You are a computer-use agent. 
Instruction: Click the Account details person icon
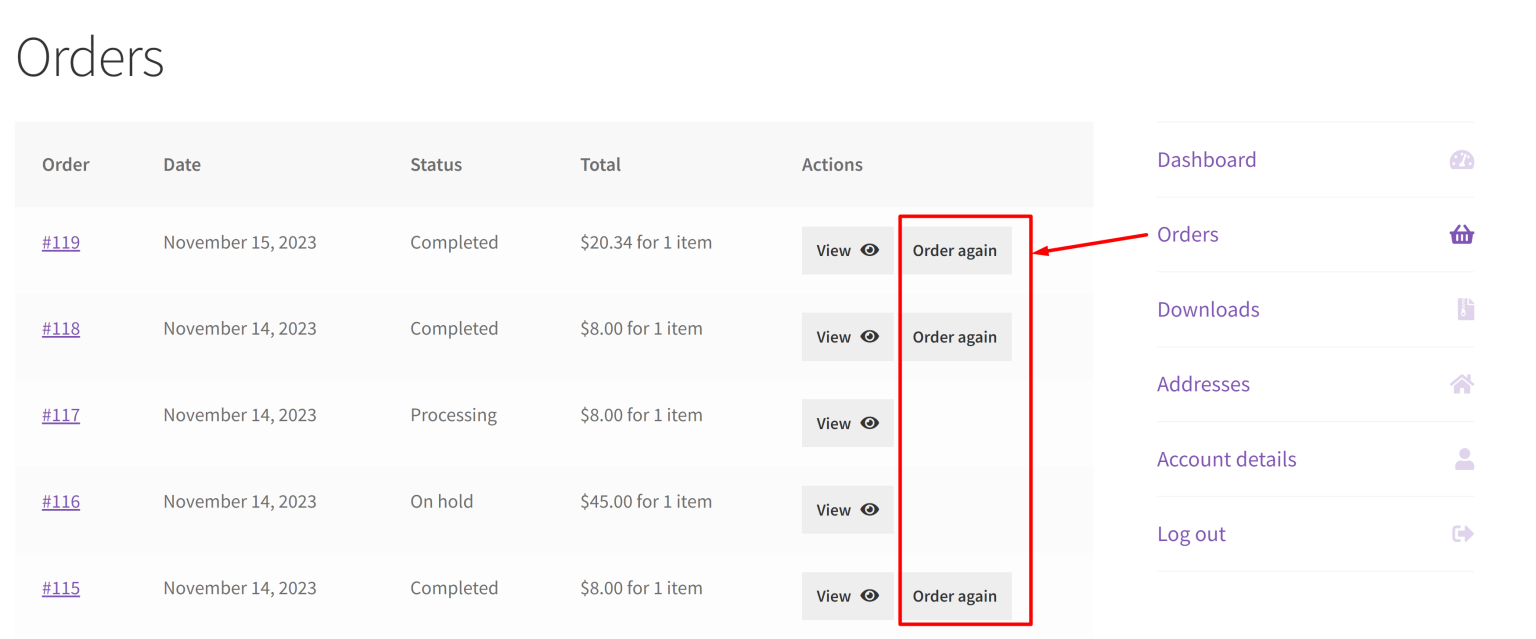coord(1464,458)
